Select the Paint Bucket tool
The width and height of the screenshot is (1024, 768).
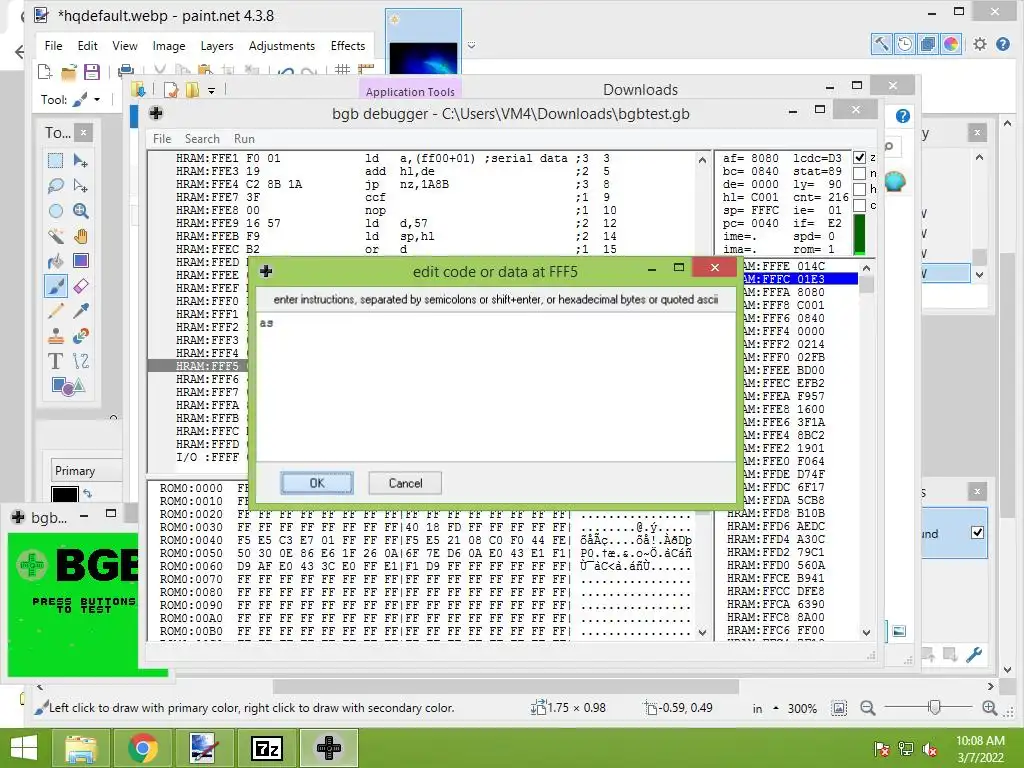56,261
